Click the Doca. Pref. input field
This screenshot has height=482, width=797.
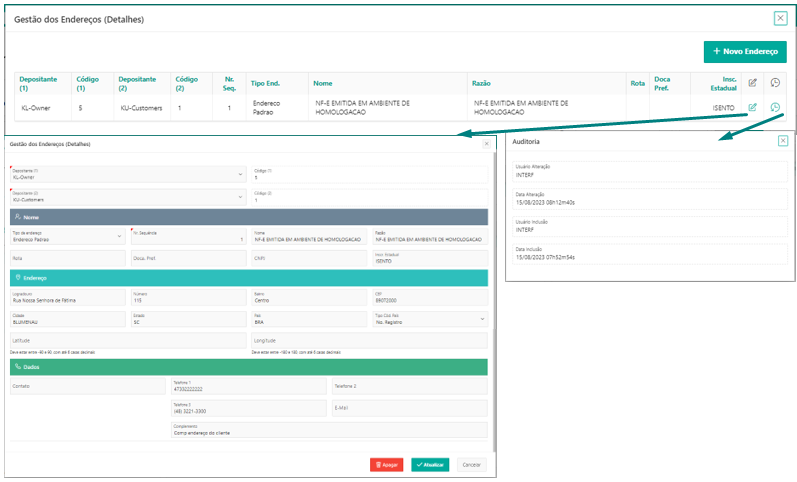(x=189, y=258)
